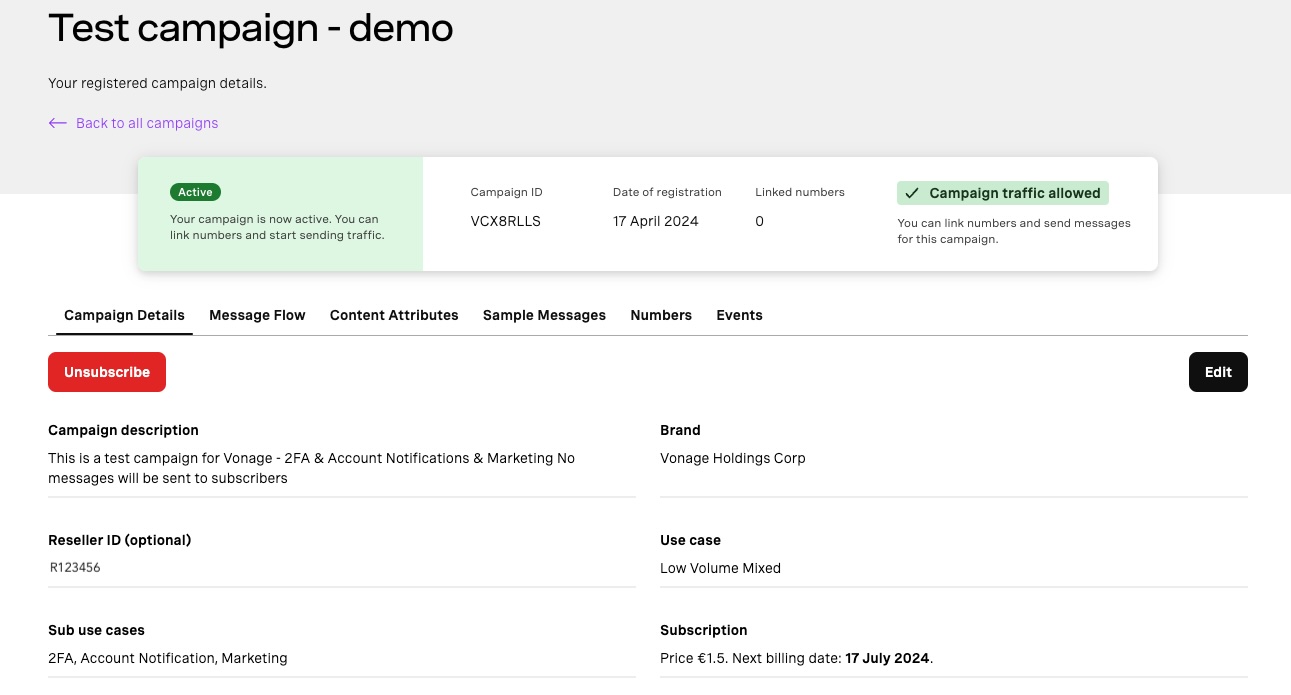Open the Content Attributes tab
The image size is (1291, 695).
[x=394, y=315]
